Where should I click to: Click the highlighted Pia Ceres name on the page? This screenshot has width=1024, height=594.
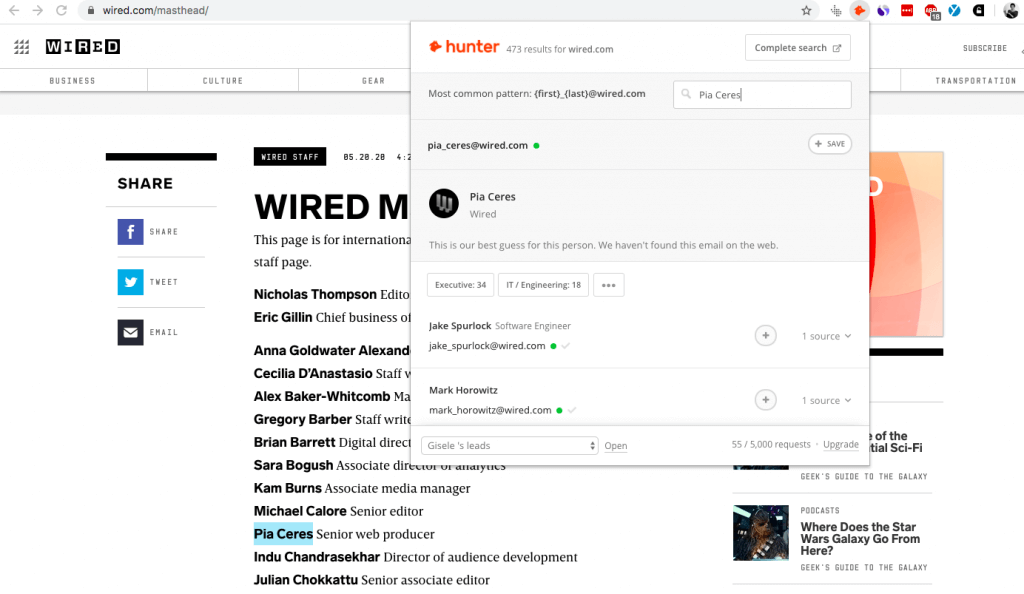[283, 534]
